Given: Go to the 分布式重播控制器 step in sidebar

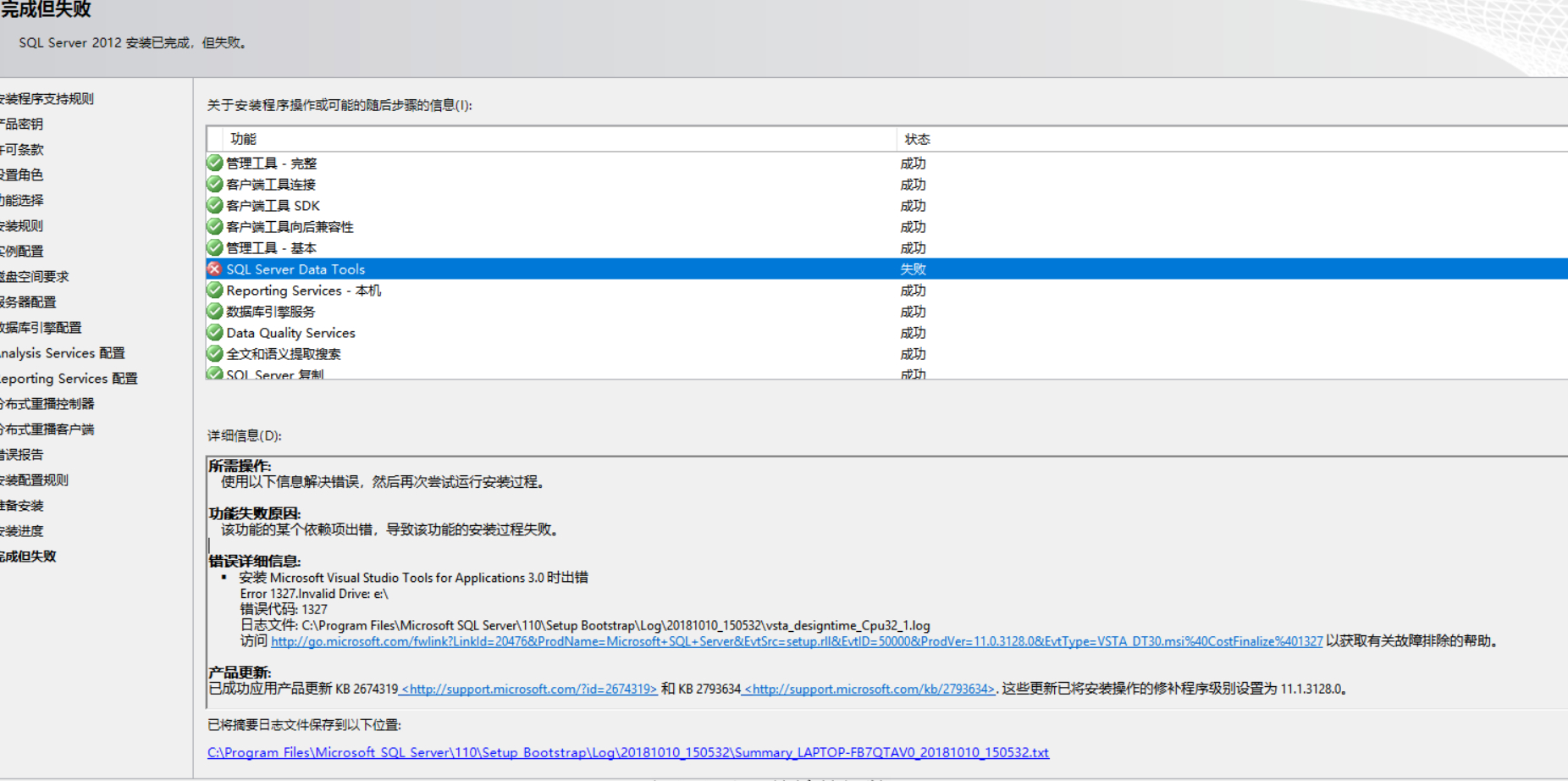Looking at the screenshot, I should point(47,404).
